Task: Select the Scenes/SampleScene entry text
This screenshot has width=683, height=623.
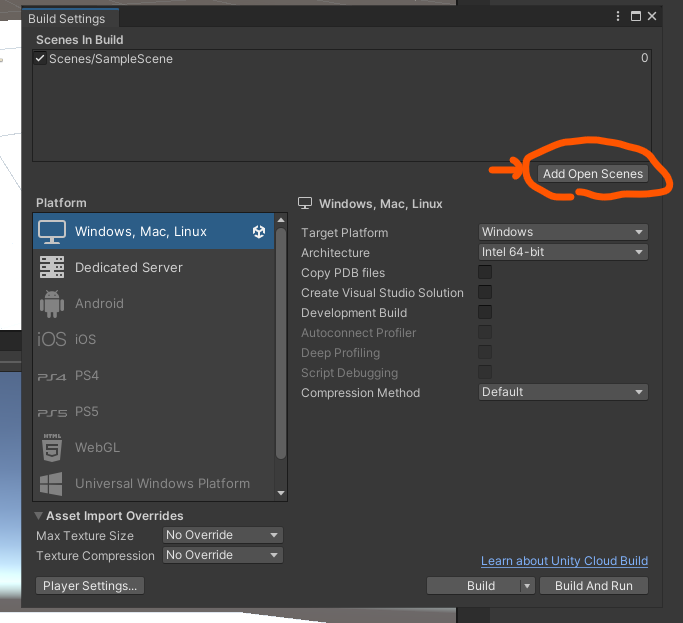Action: tap(111, 59)
